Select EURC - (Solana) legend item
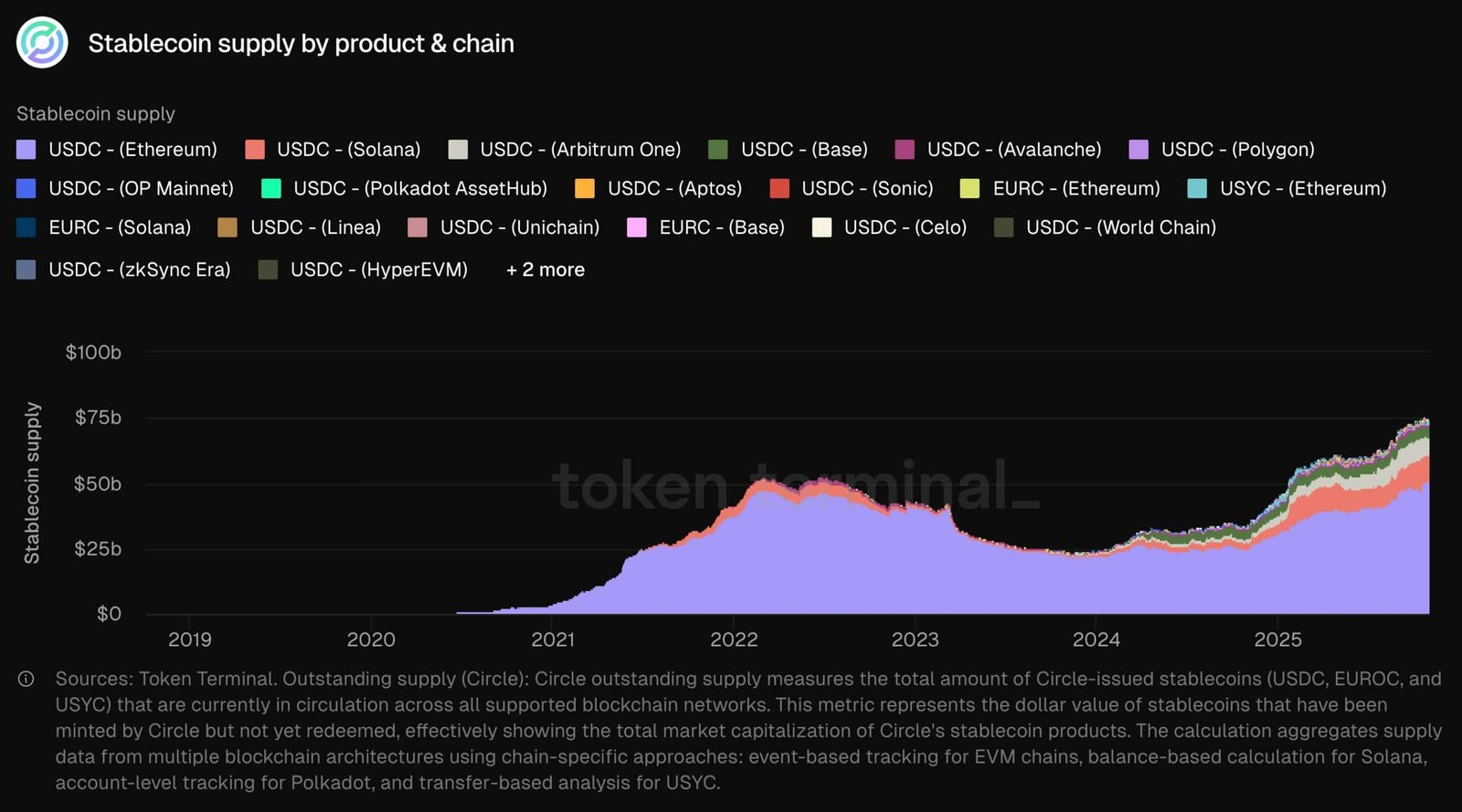The height and width of the screenshot is (812, 1462). tap(103, 227)
